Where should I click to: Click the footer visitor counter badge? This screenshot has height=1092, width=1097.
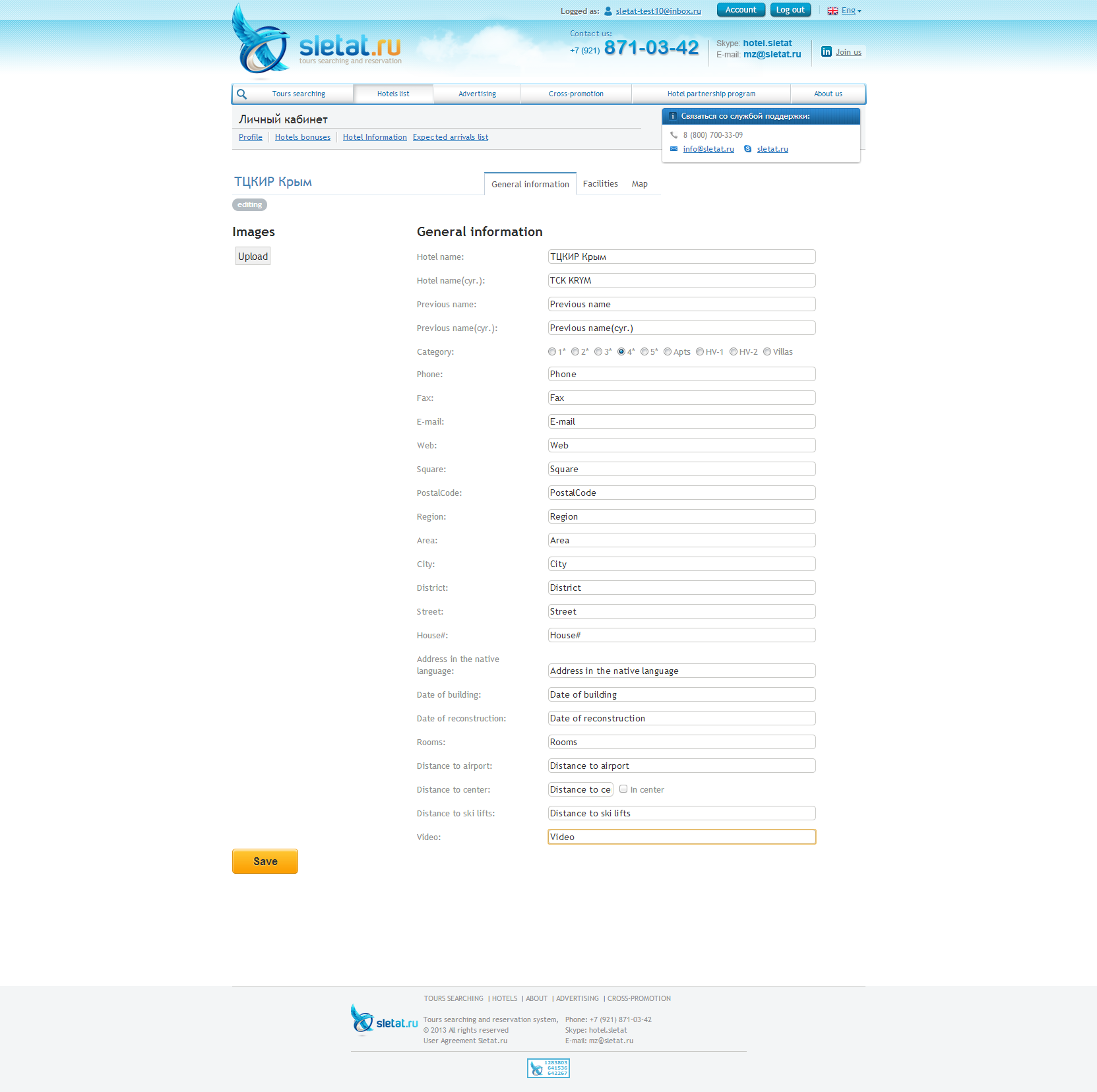point(548,1068)
